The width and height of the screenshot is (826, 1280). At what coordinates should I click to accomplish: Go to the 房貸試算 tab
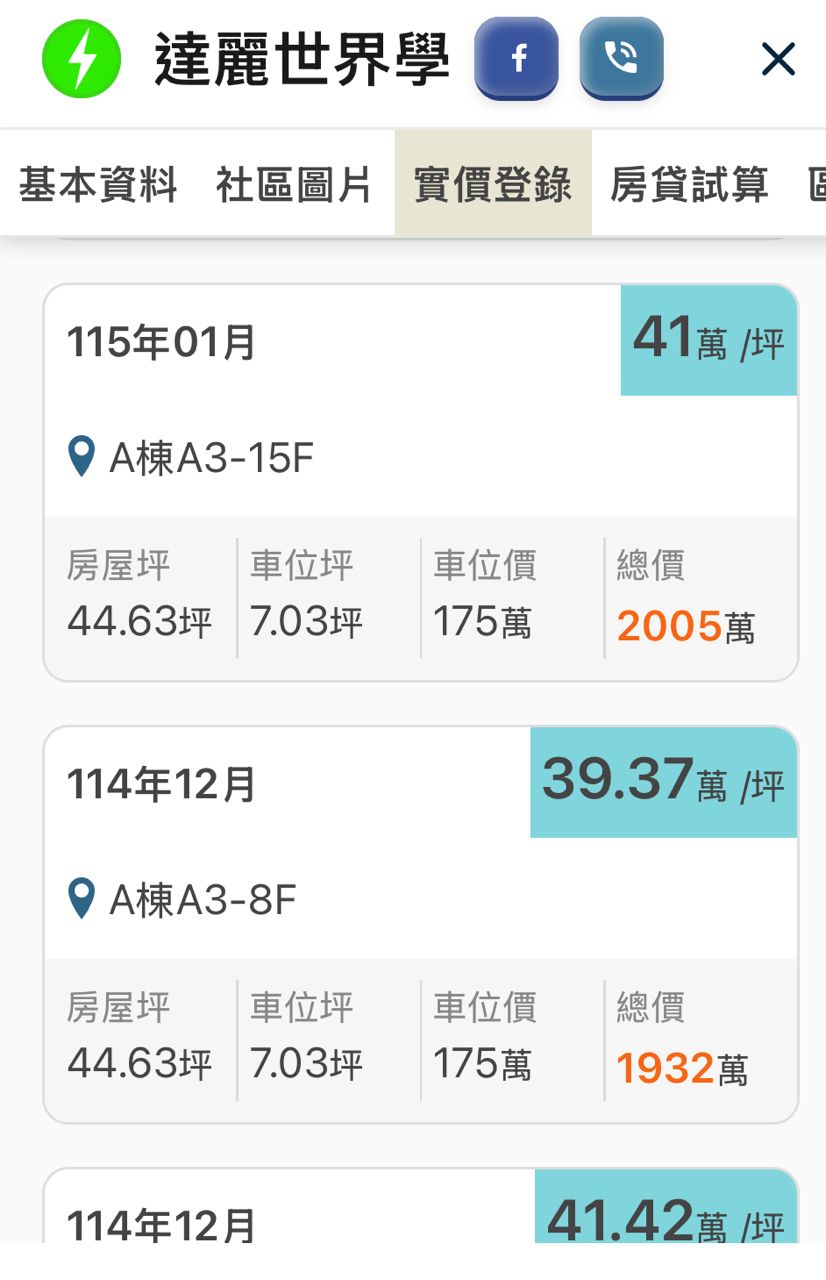coord(689,185)
